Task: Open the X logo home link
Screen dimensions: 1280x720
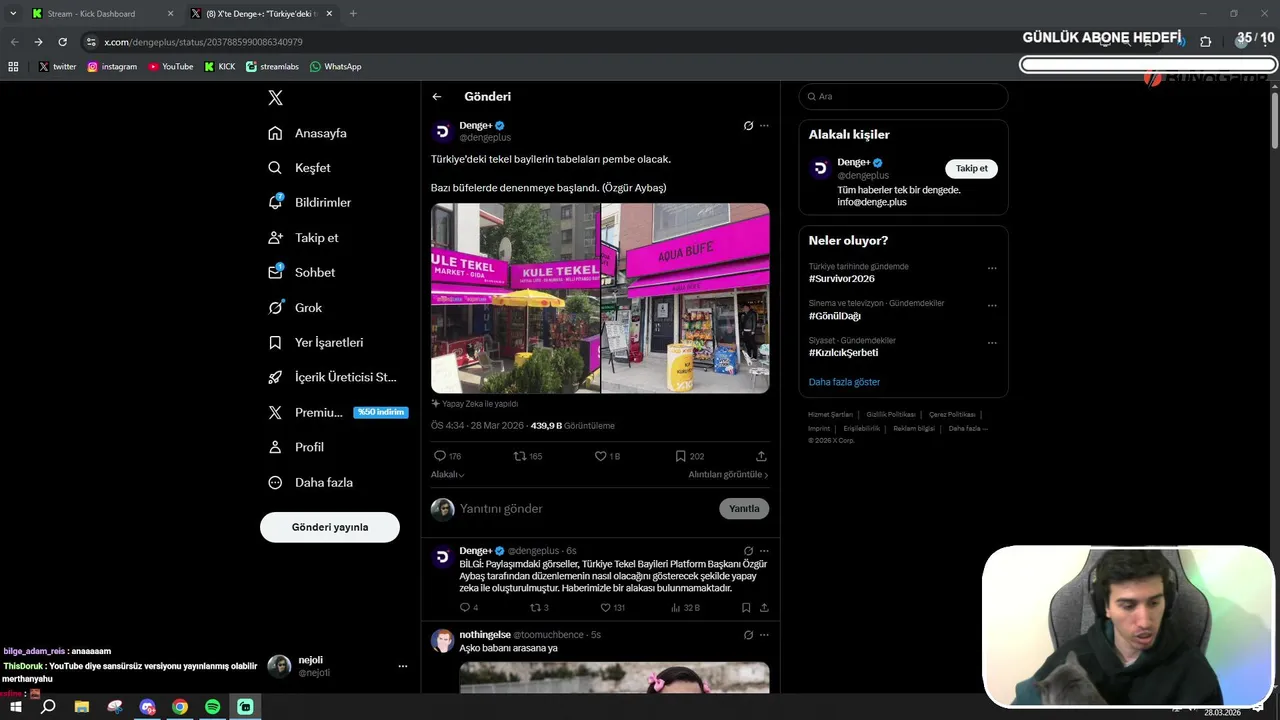Action: 275,97
